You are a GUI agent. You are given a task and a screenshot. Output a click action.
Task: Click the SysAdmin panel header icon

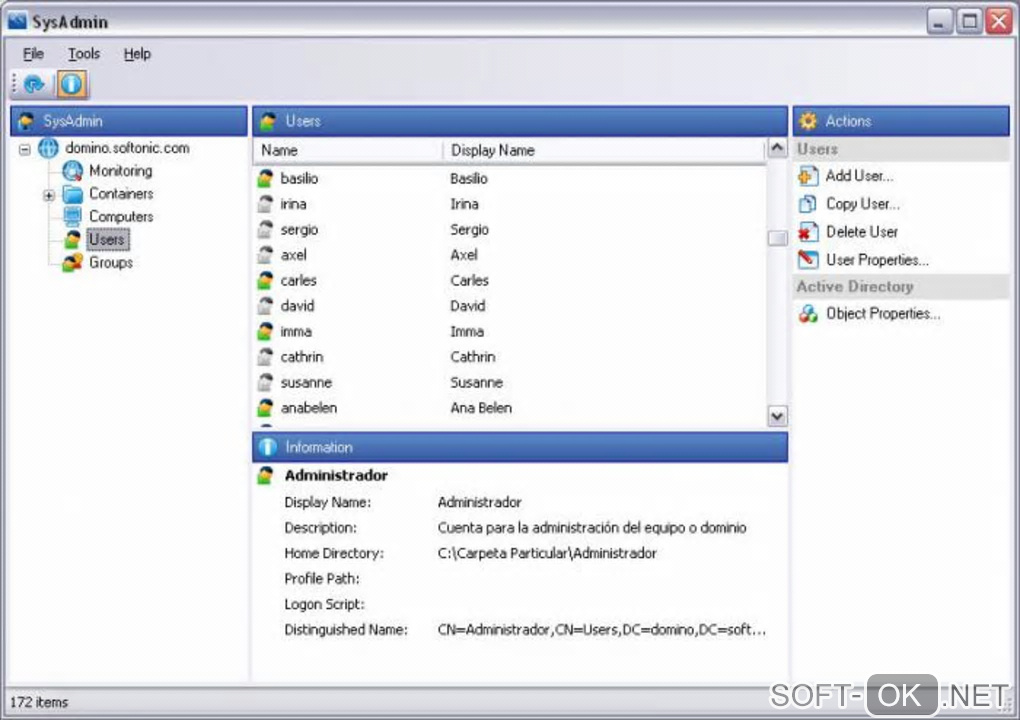point(26,121)
